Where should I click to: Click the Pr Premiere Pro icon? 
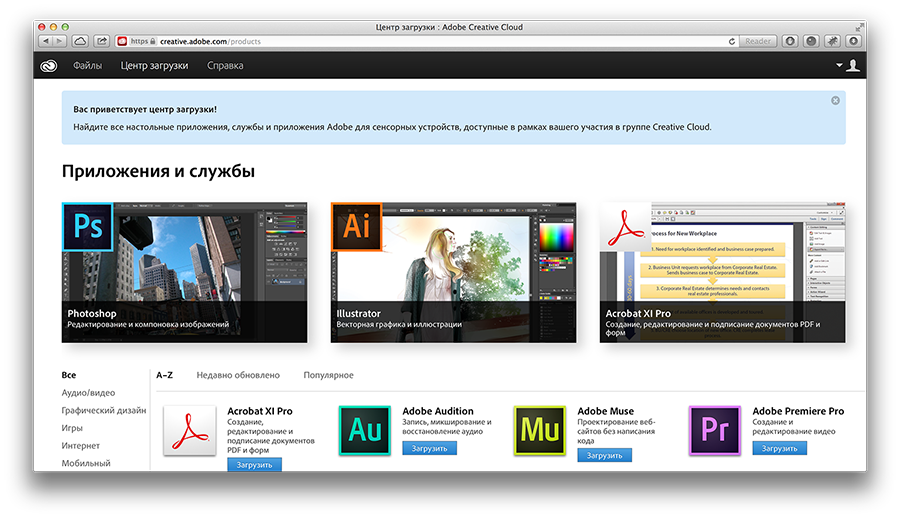(715, 431)
